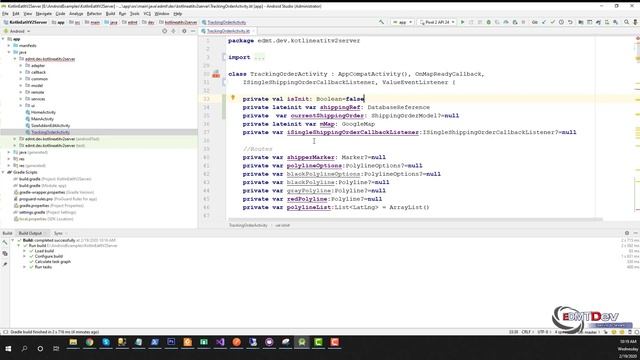Place cursor on the shipperMarker declaration line

[314, 157]
